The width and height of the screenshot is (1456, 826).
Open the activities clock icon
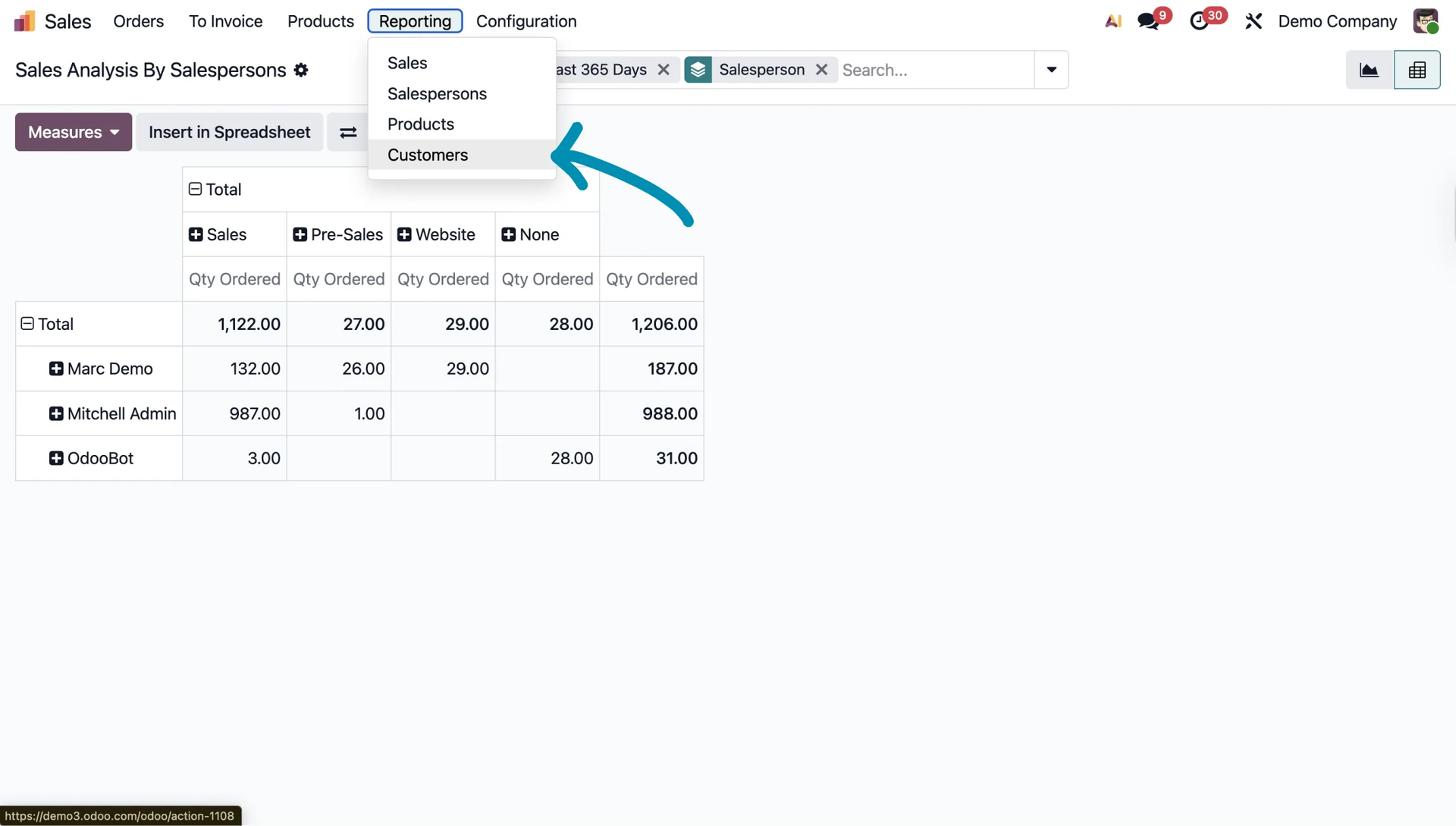[1199, 21]
